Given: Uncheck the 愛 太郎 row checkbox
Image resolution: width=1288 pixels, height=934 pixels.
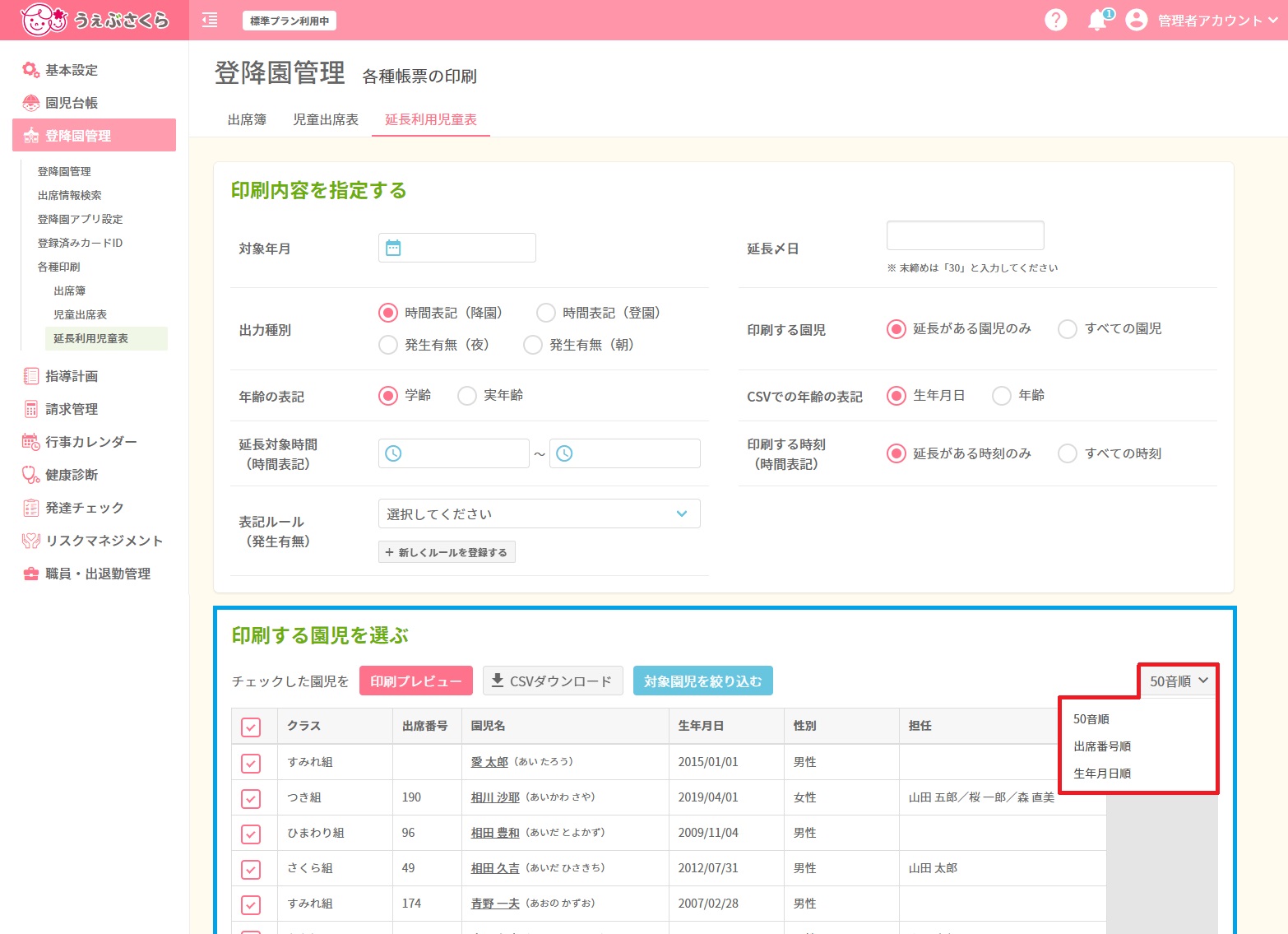Looking at the screenshot, I should click(251, 763).
